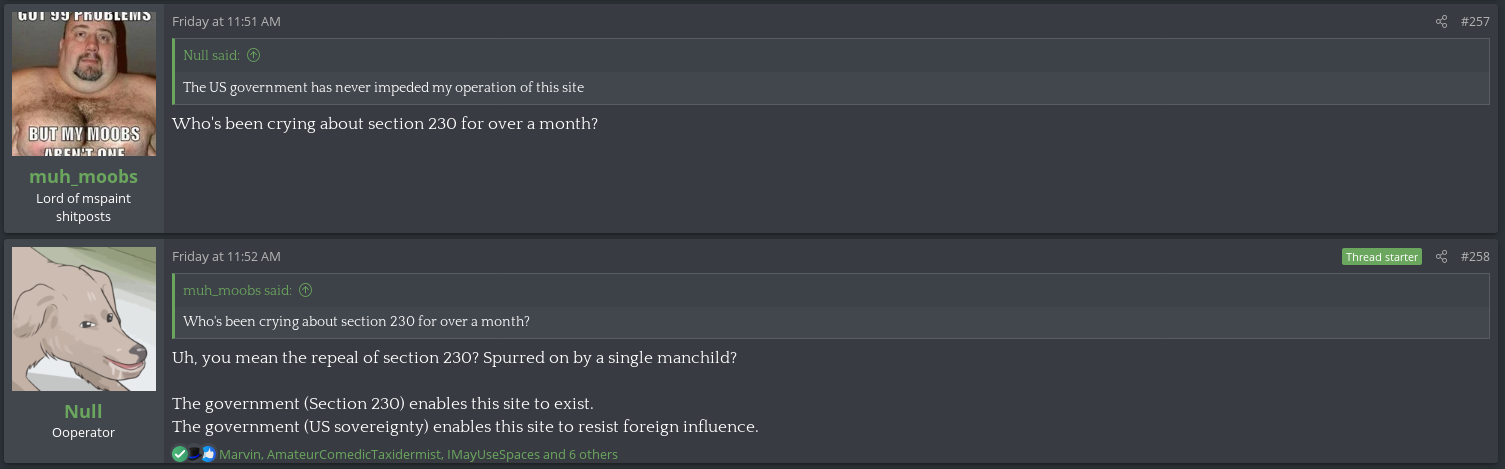Open the #258 post permalink
Screen dimensions: 1505x469
(x=1475, y=257)
